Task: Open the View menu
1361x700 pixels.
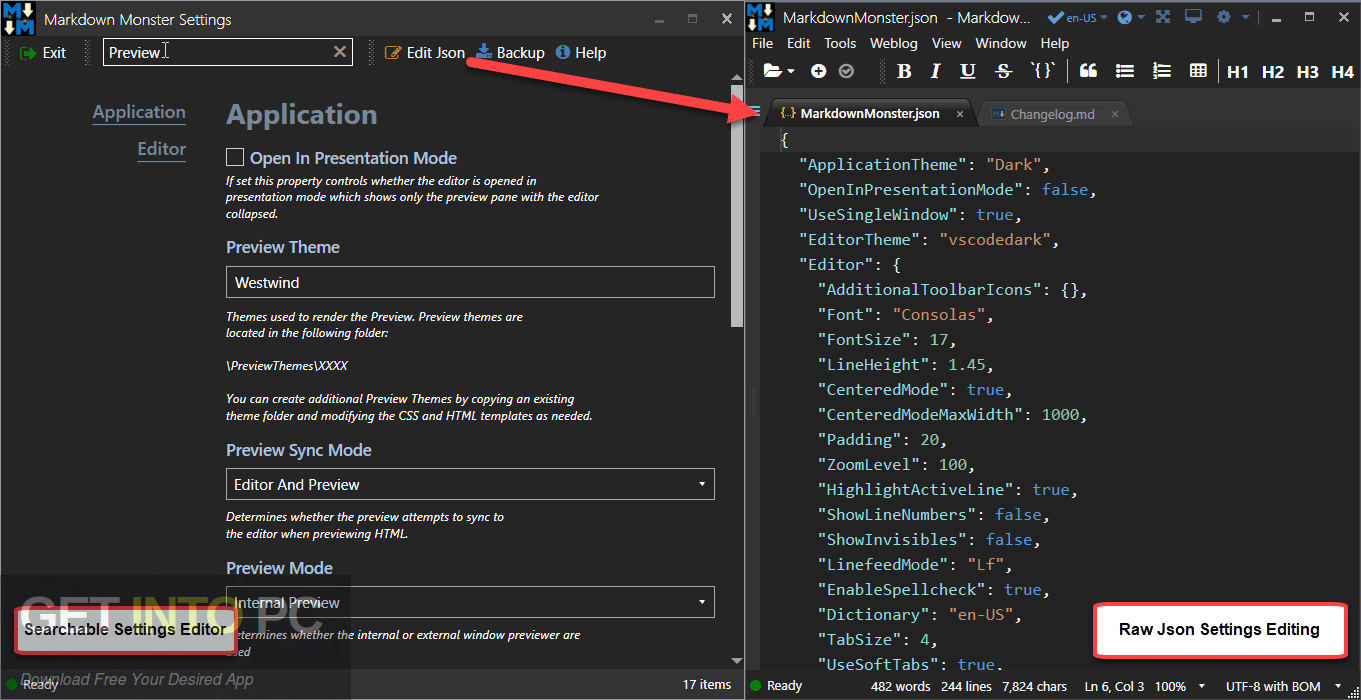Action: tap(946, 43)
